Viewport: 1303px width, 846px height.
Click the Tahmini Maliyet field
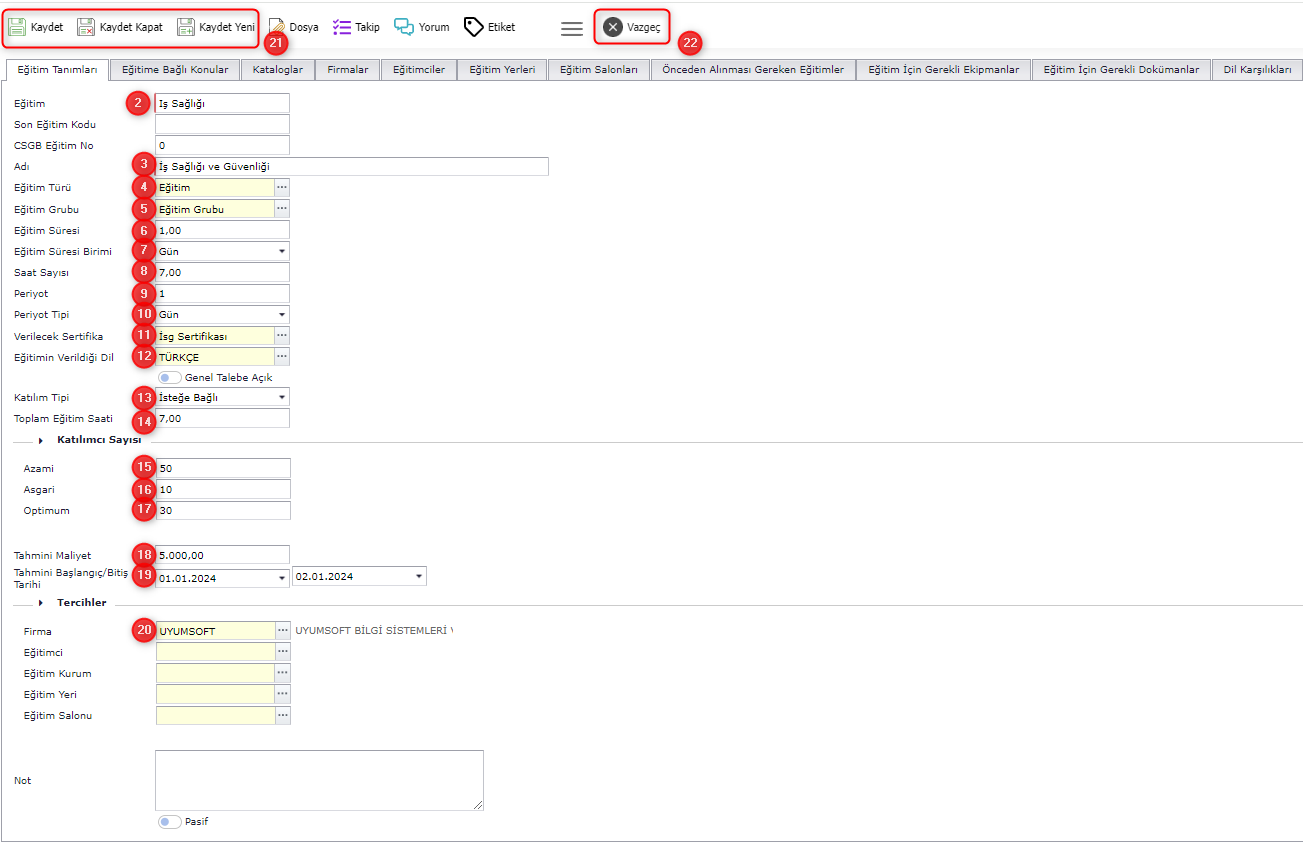coord(222,554)
